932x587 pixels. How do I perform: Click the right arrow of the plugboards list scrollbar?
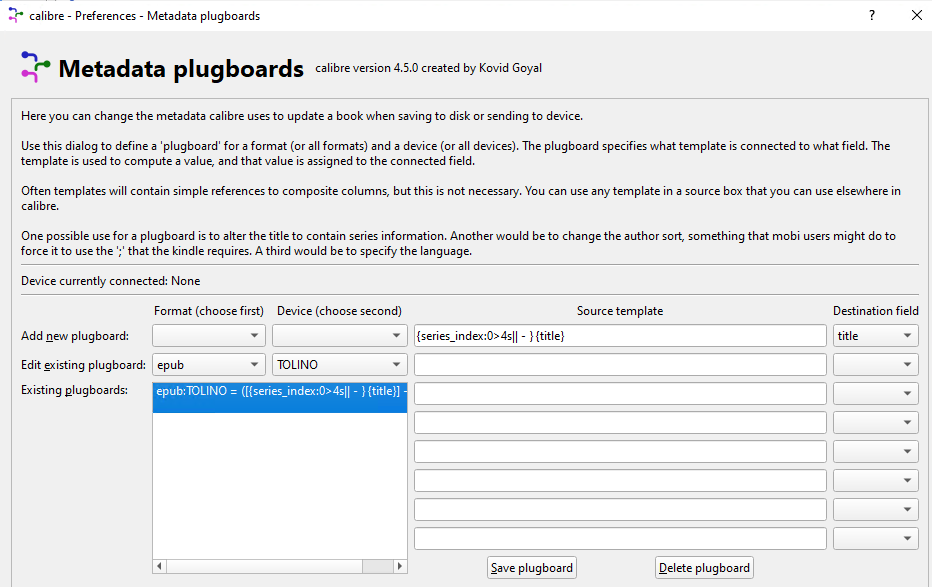click(x=399, y=566)
